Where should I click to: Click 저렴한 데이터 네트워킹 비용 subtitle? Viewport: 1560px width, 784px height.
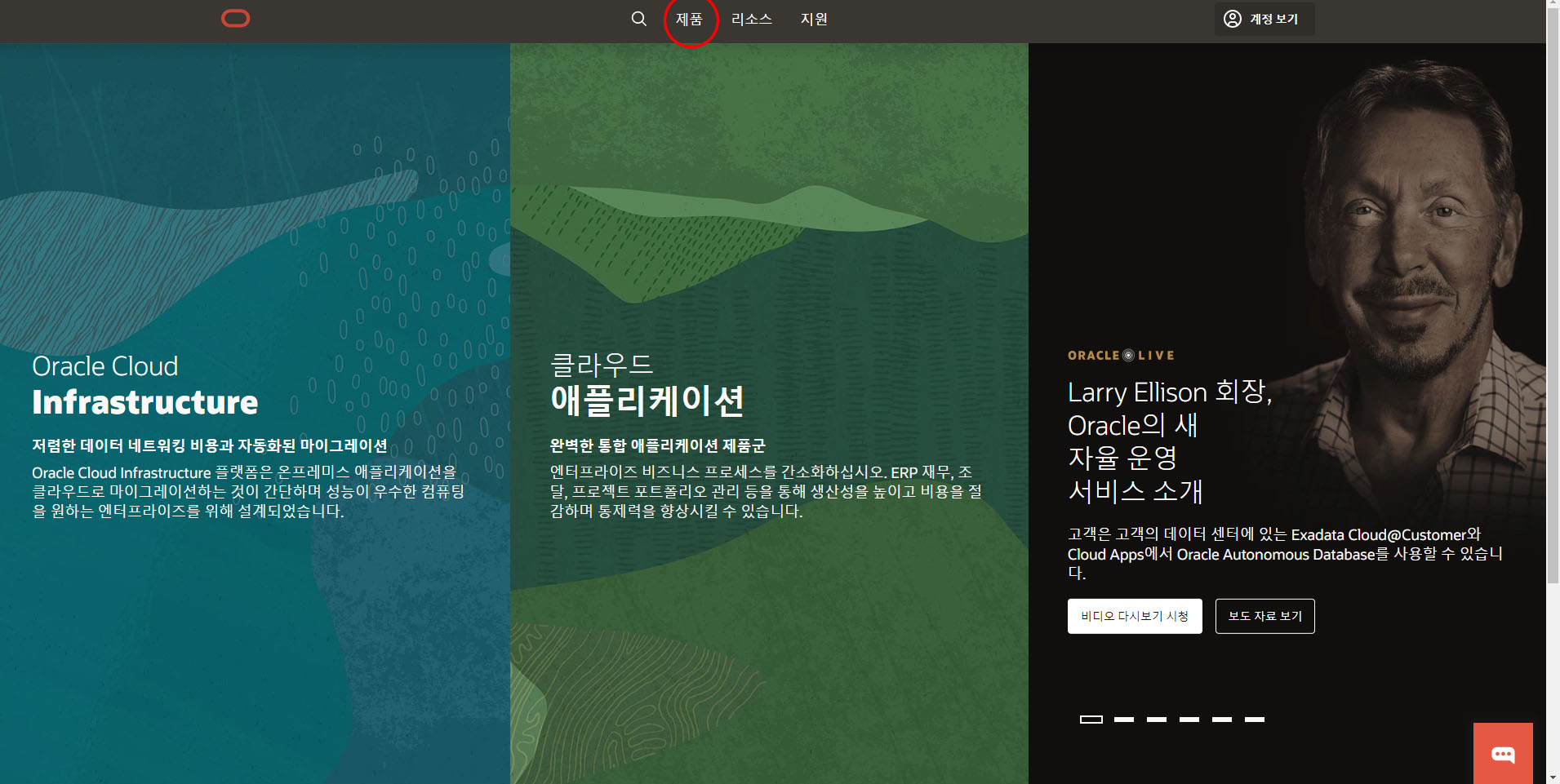coord(209,445)
